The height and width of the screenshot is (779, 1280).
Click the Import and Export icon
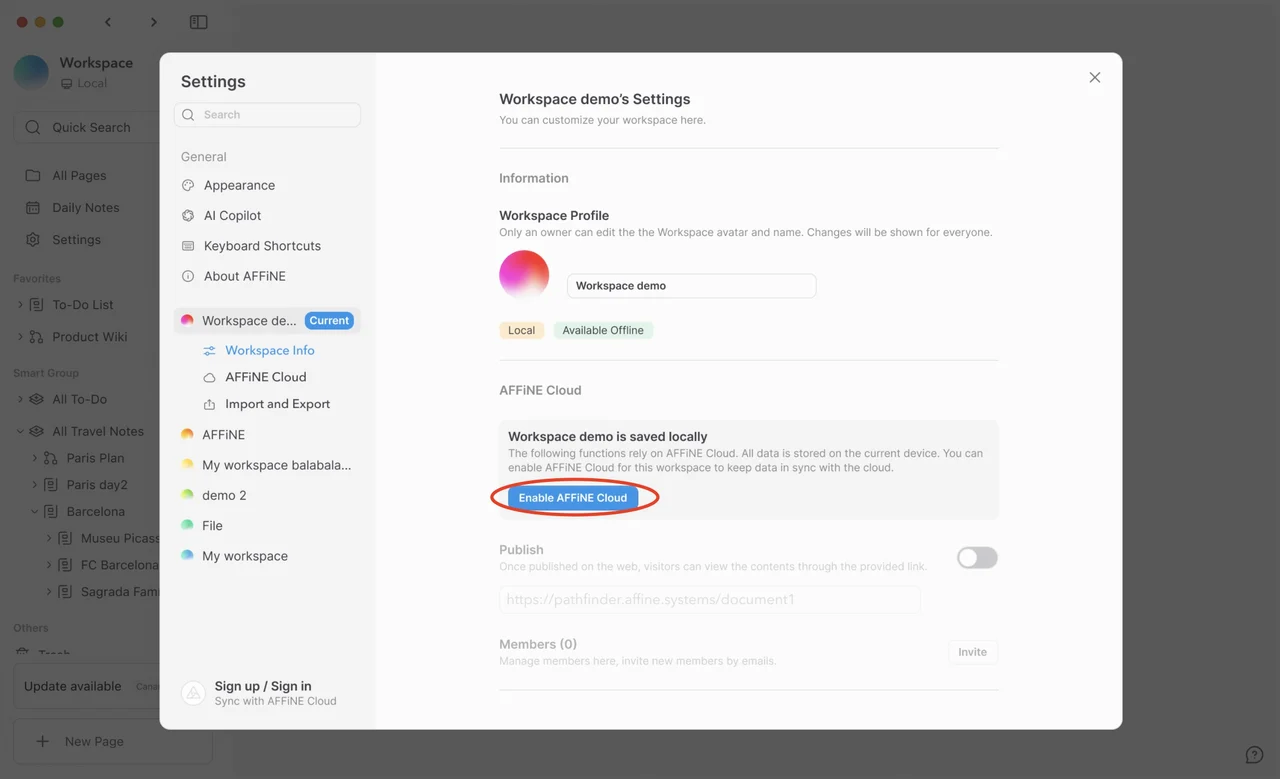209,405
